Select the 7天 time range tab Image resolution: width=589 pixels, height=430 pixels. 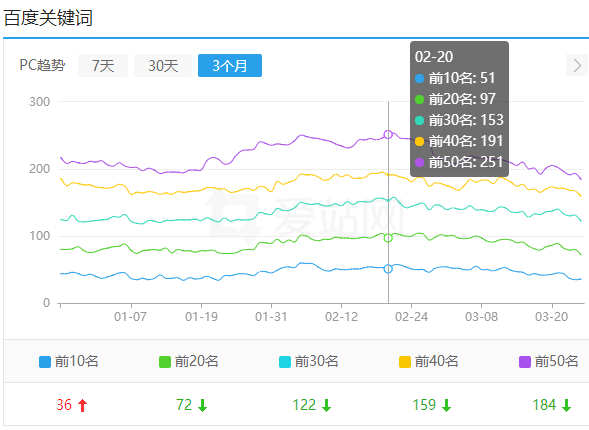coord(103,66)
